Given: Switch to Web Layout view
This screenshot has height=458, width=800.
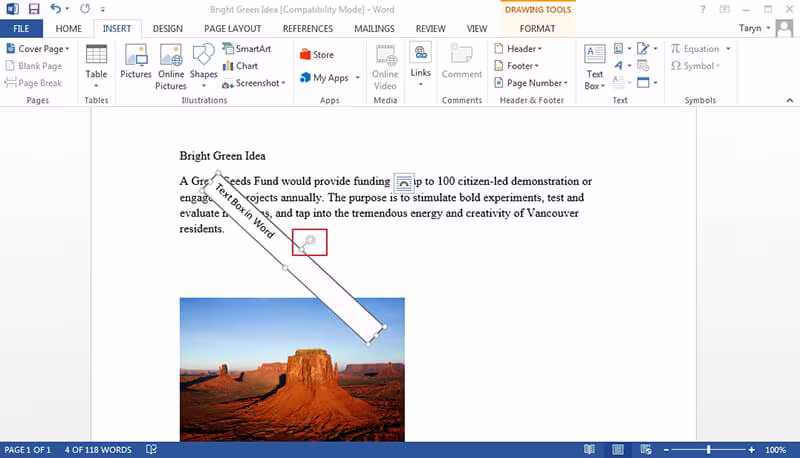Looking at the screenshot, I should pyautogui.click(x=646, y=449).
